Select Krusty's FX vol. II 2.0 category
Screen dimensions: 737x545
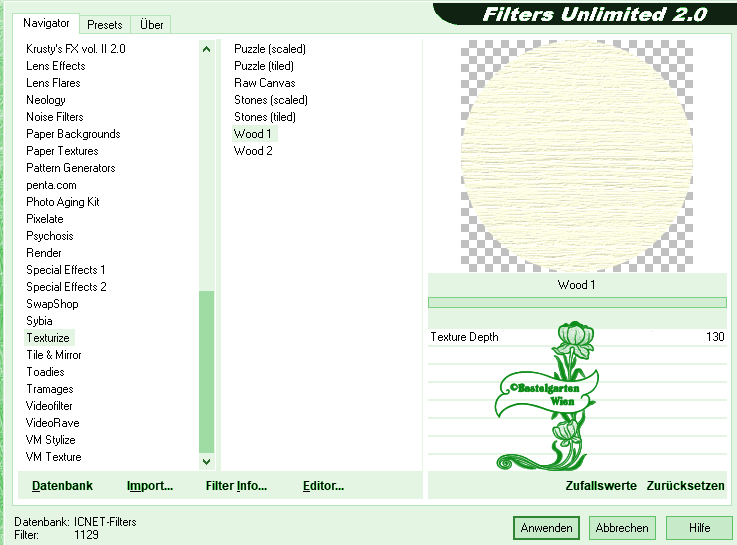[x=76, y=49]
